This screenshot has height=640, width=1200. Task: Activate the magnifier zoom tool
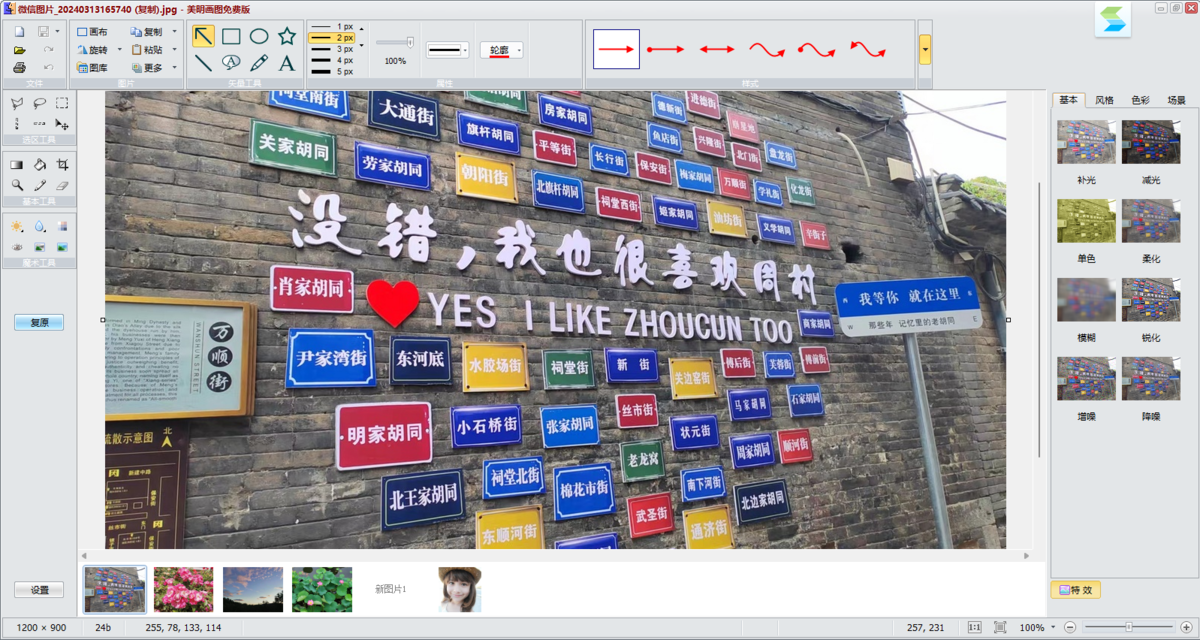tap(17, 185)
